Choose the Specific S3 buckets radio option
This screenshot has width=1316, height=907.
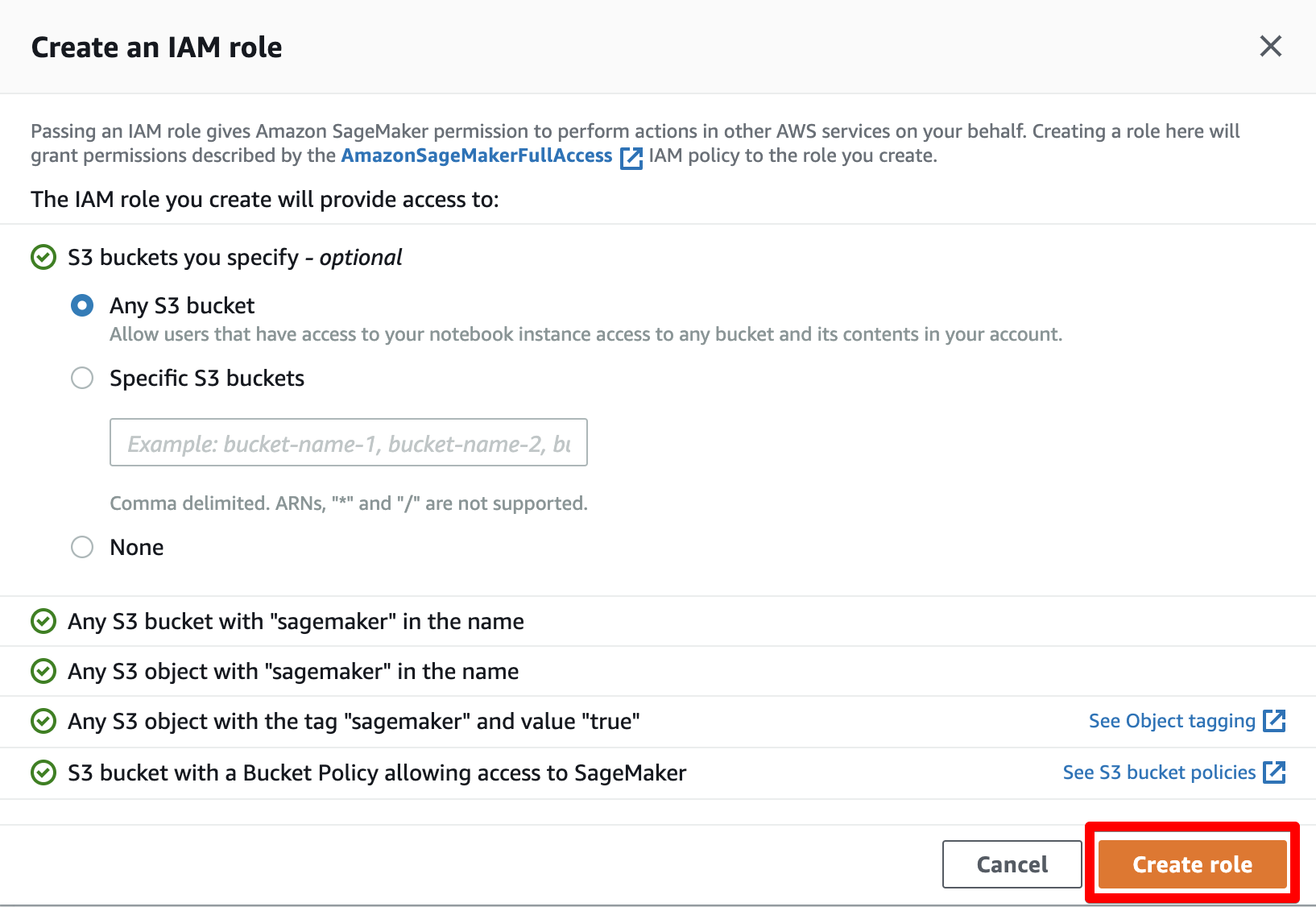point(82,378)
